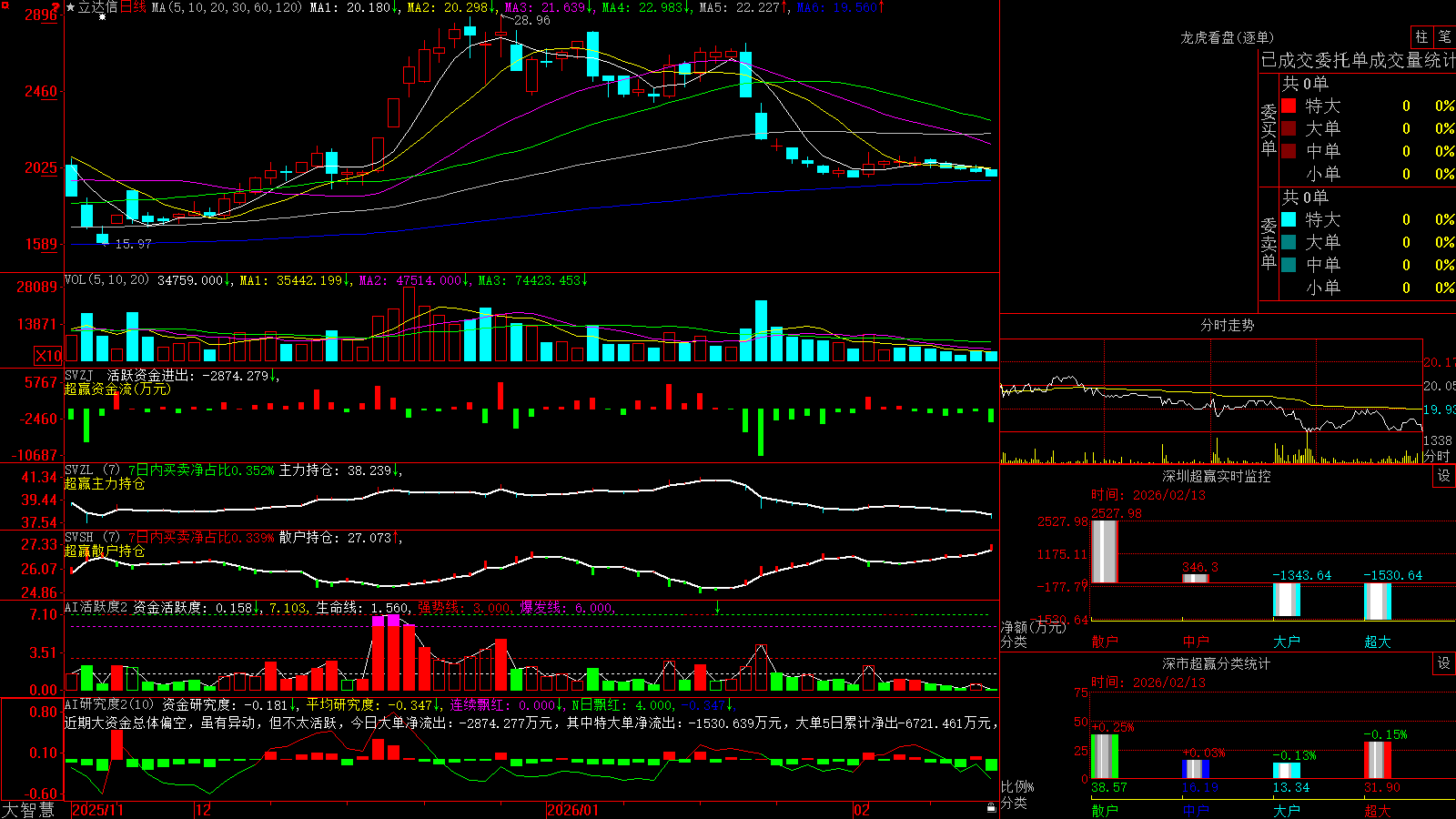Image resolution: width=1456 pixels, height=819 pixels.
Task: Click the 2025/11 date marker on the timeline
Action: (97, 810)
